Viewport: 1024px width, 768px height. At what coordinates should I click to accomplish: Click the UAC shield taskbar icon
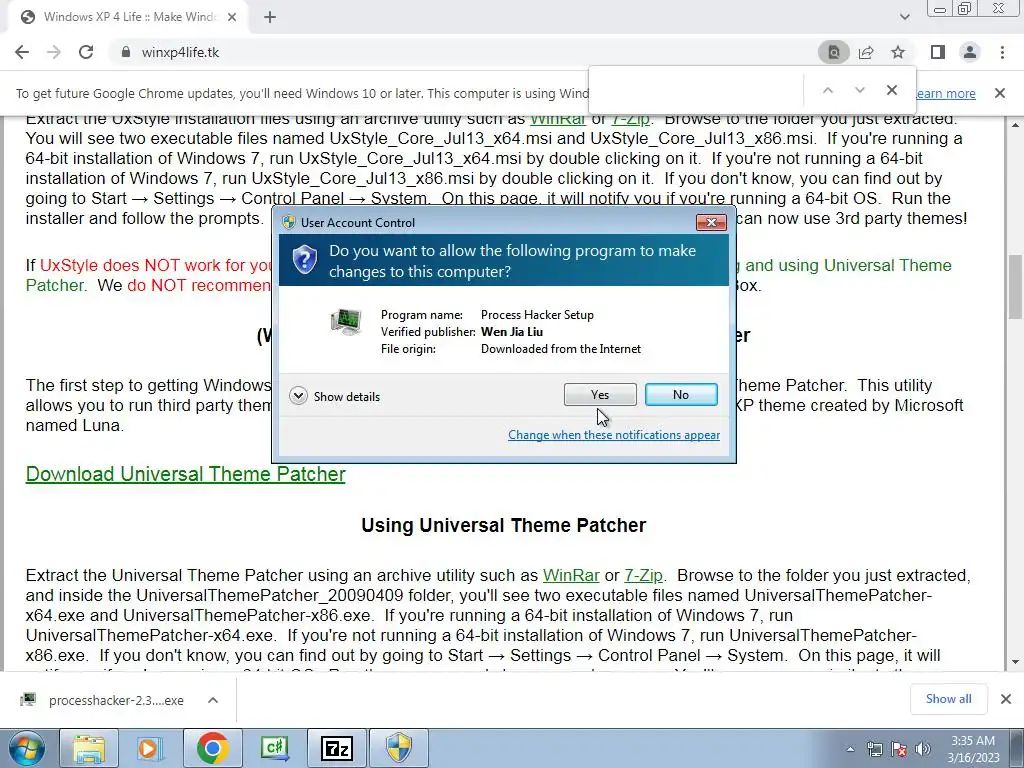click(x=399, y=748)
